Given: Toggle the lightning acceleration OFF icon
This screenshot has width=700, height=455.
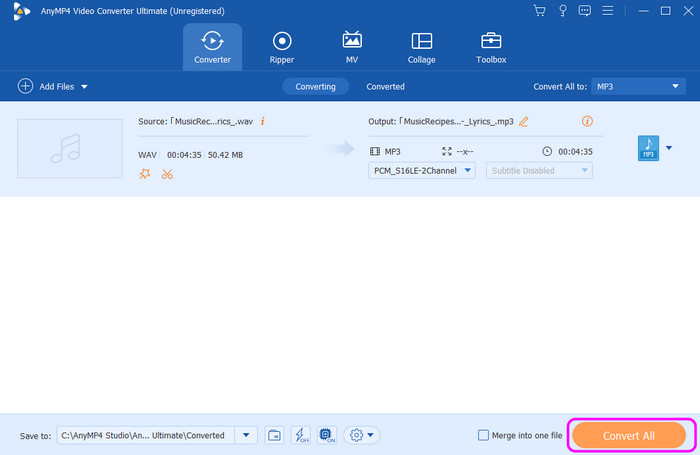Looking at the screenshot, I should [x=300, y=435].
